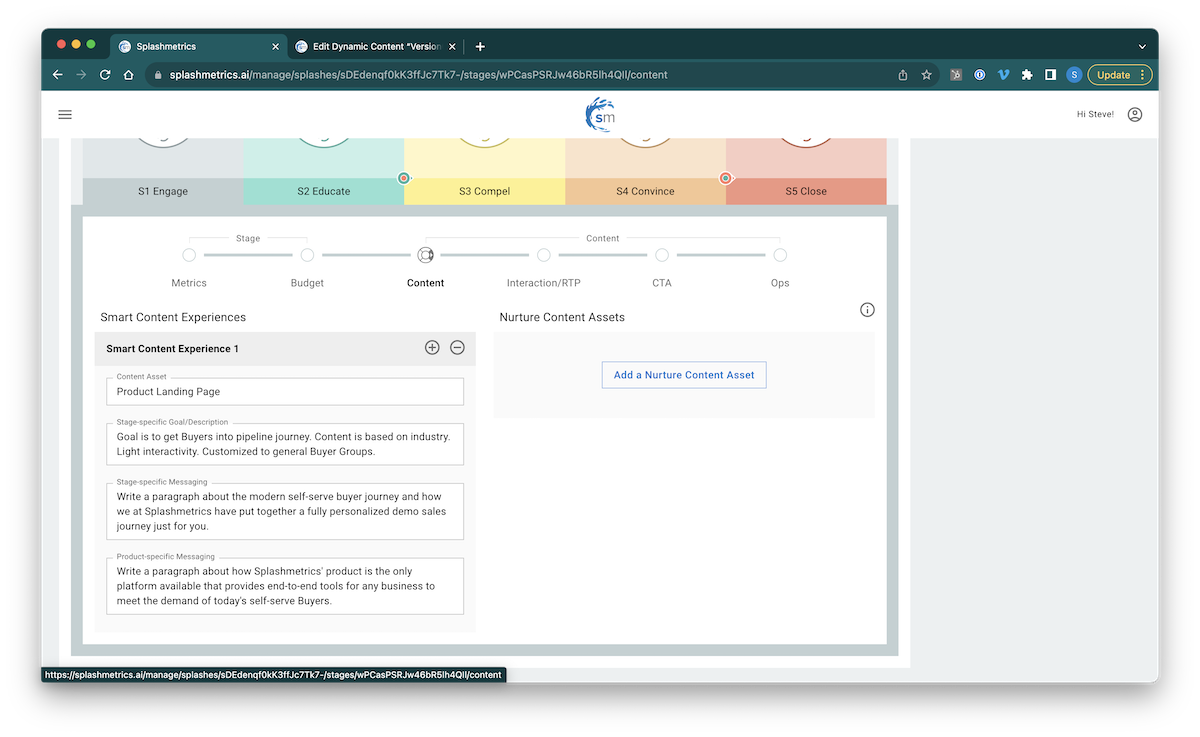Screen dimensions: 1200x737
Task: Click the lock icon for site information
Action: [x=158, y=75]
